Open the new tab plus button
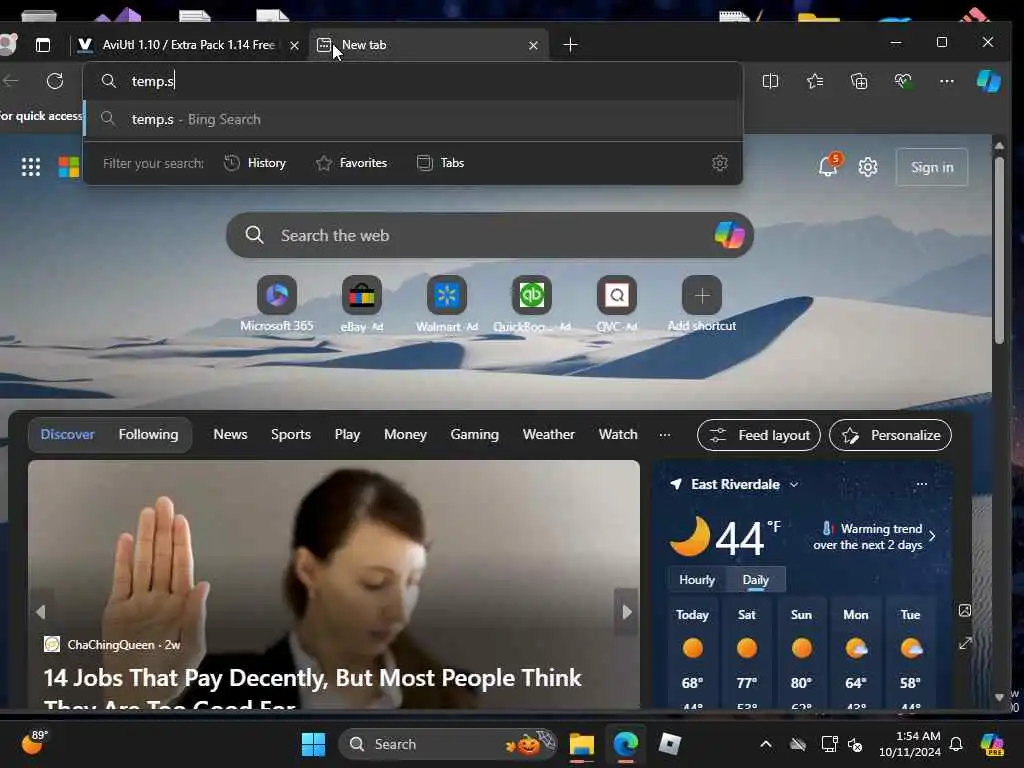1024x768 pixels. [570, 45]
